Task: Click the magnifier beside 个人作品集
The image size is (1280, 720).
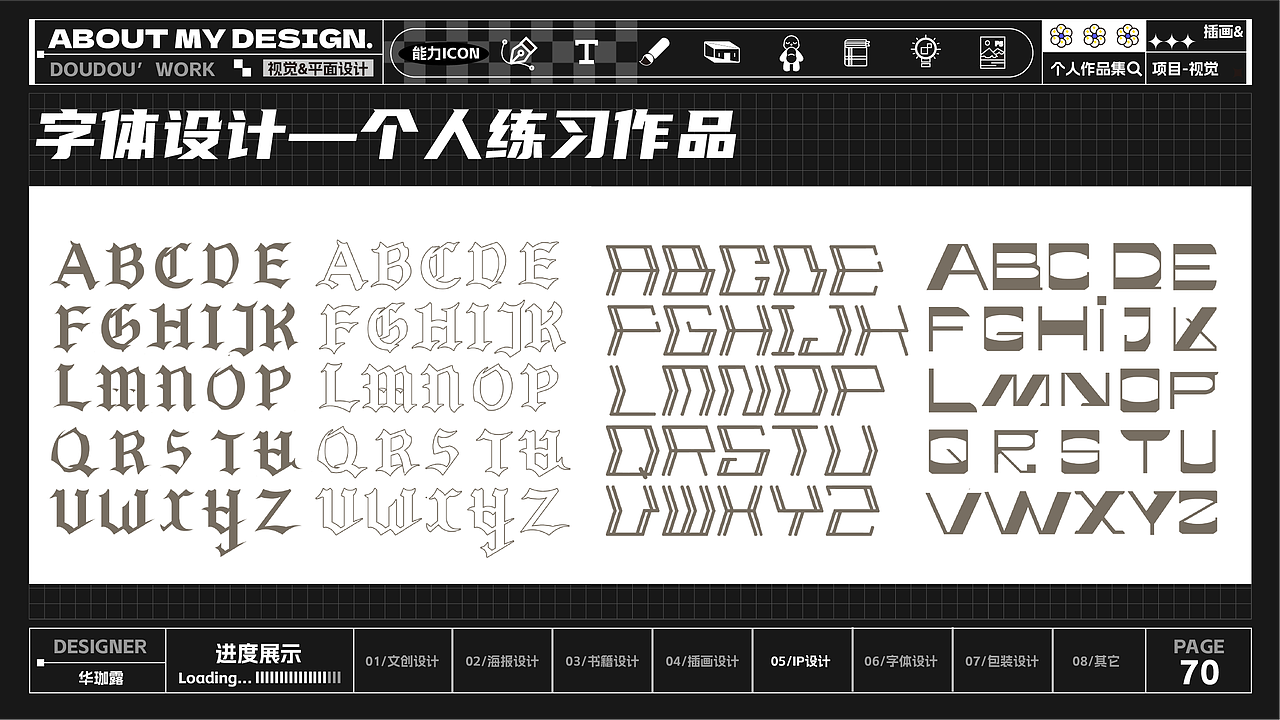Action: [1134, 70]
